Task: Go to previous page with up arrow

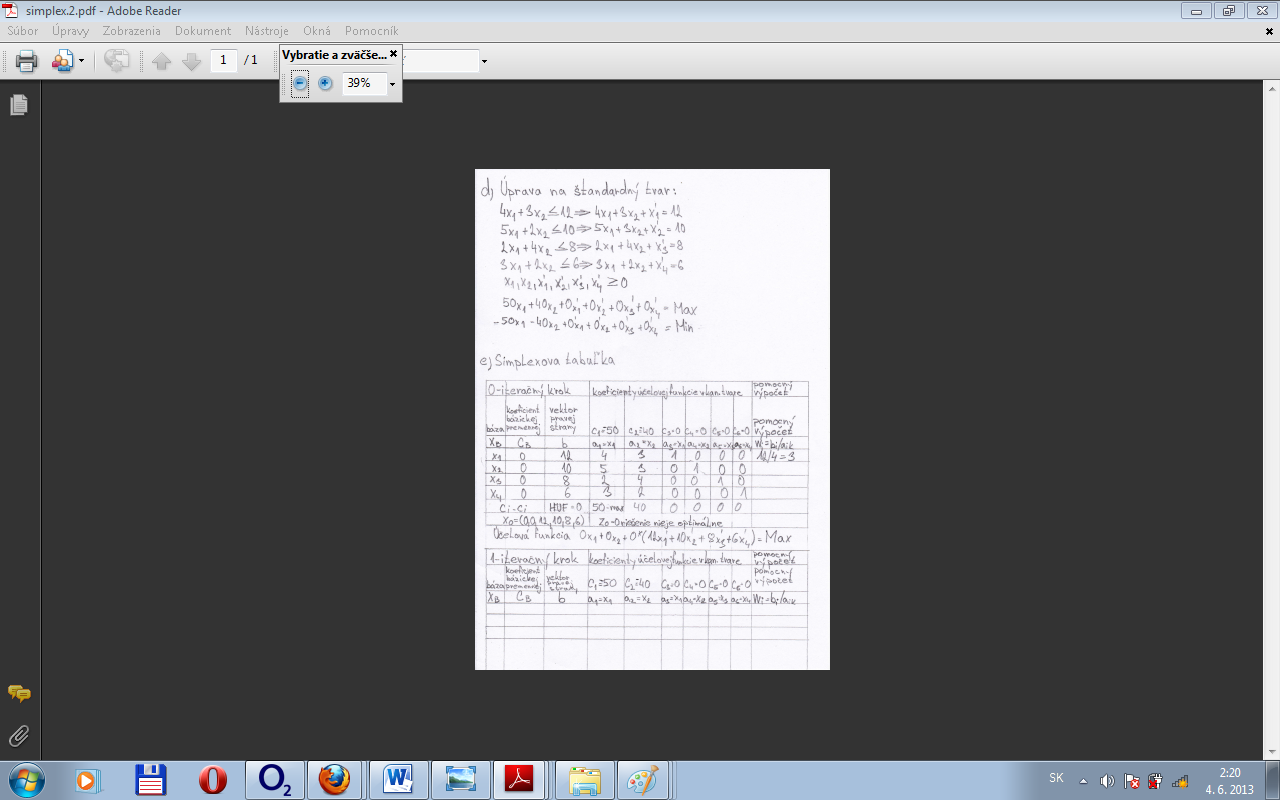Action: 162,61
